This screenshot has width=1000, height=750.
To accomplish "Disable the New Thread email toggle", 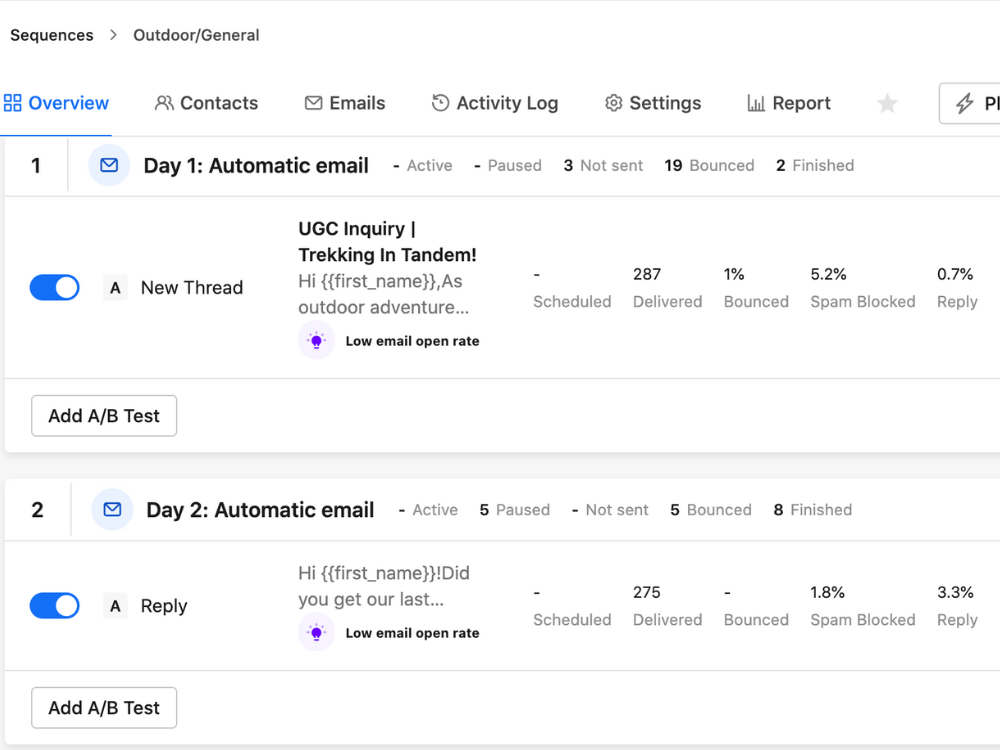I will [55, 288].
